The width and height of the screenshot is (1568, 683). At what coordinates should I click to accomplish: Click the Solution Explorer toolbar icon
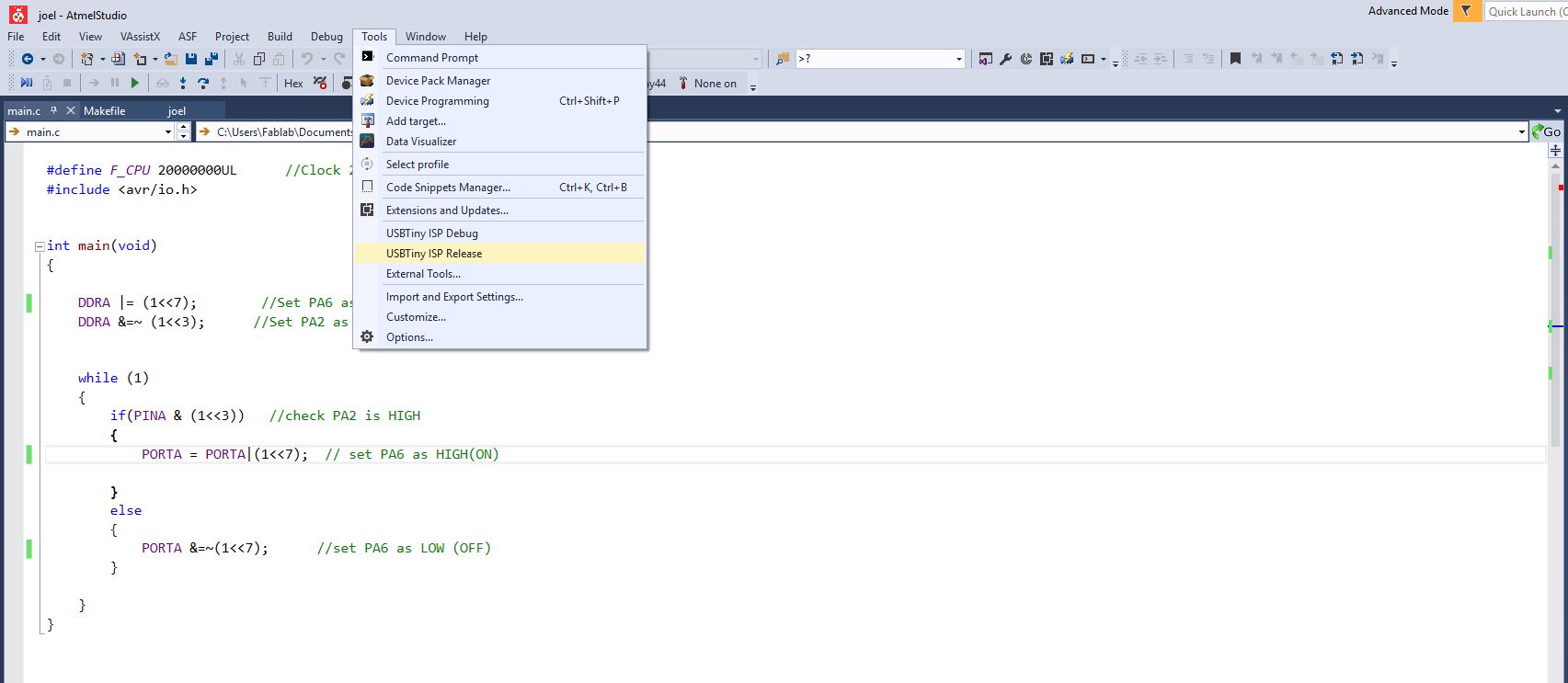coord(986,59)
